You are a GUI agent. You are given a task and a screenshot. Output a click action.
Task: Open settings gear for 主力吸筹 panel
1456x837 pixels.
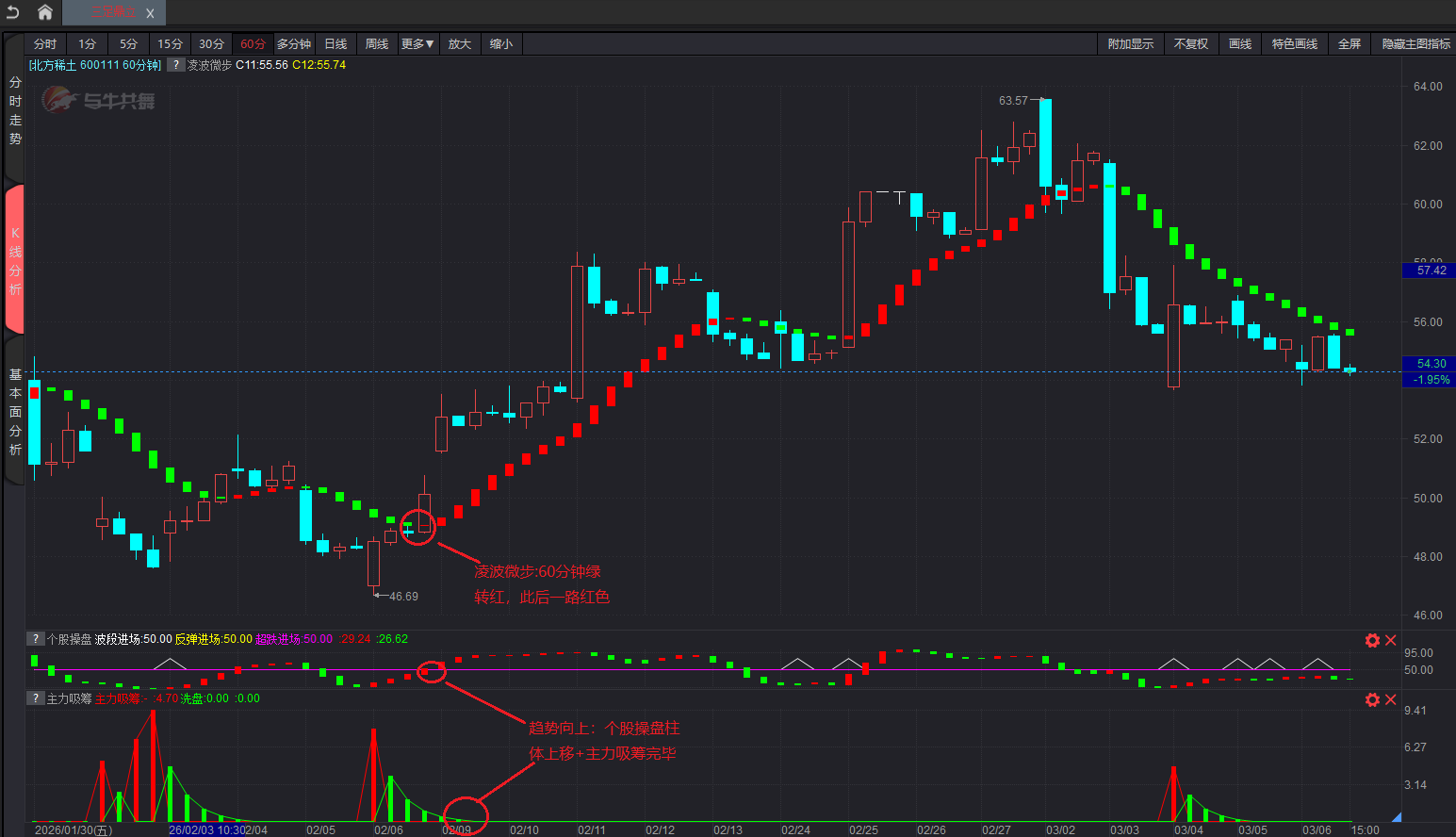[x=1372, y=699]
